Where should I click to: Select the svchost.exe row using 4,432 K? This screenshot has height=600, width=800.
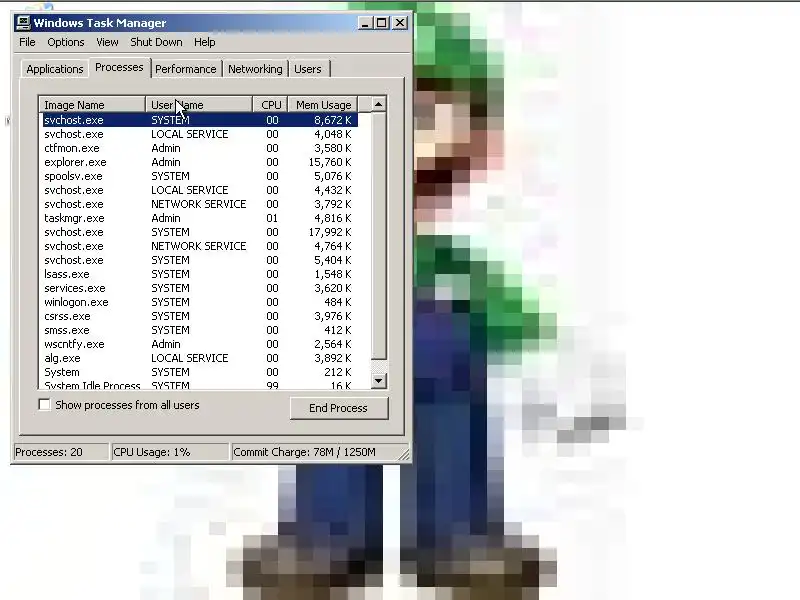(200, 190)
